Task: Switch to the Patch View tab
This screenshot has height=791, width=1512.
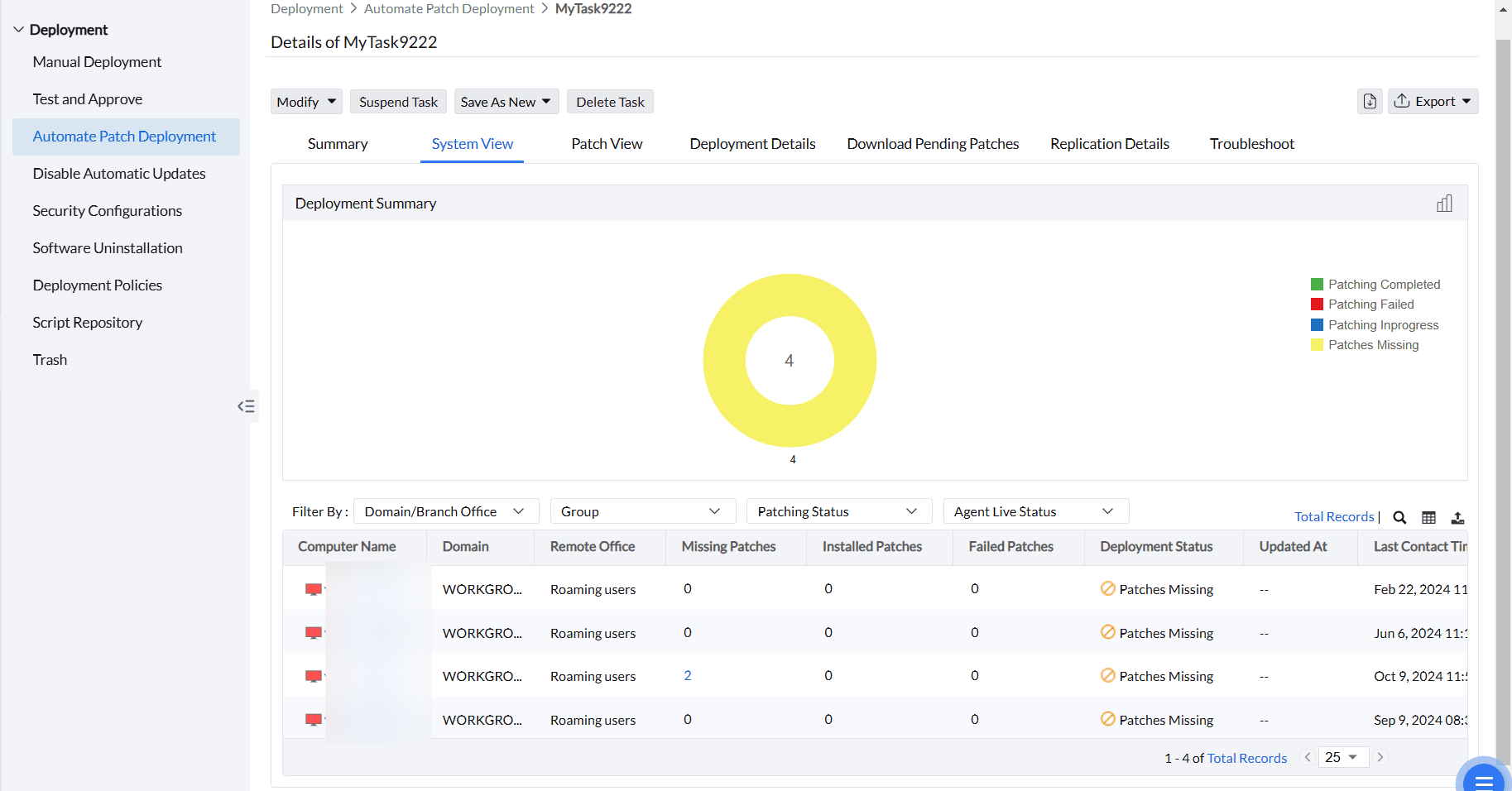Action: click(x=607, y=144)
